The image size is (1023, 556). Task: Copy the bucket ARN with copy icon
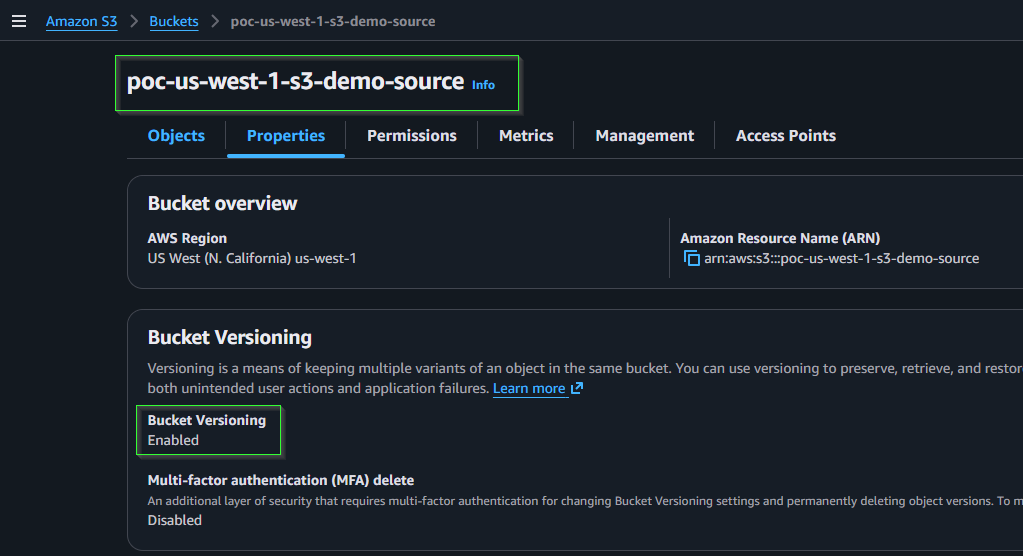692,258
